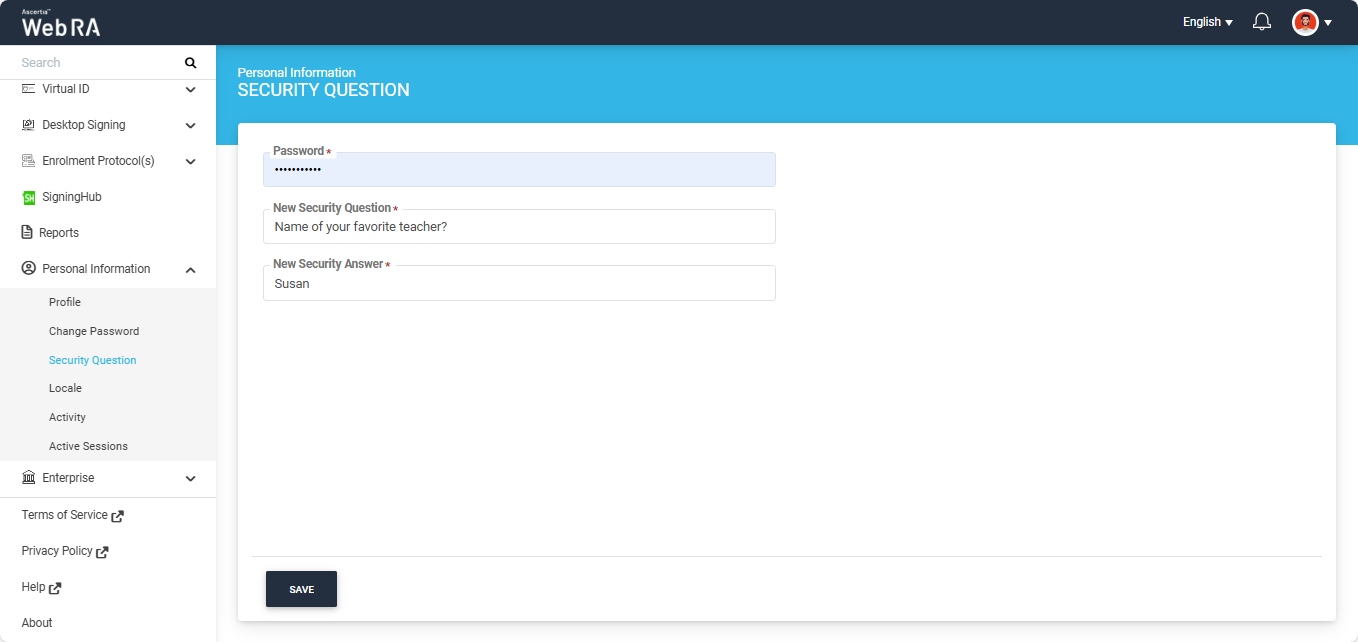Open the English language dropdown

(x=1207, y=22)
